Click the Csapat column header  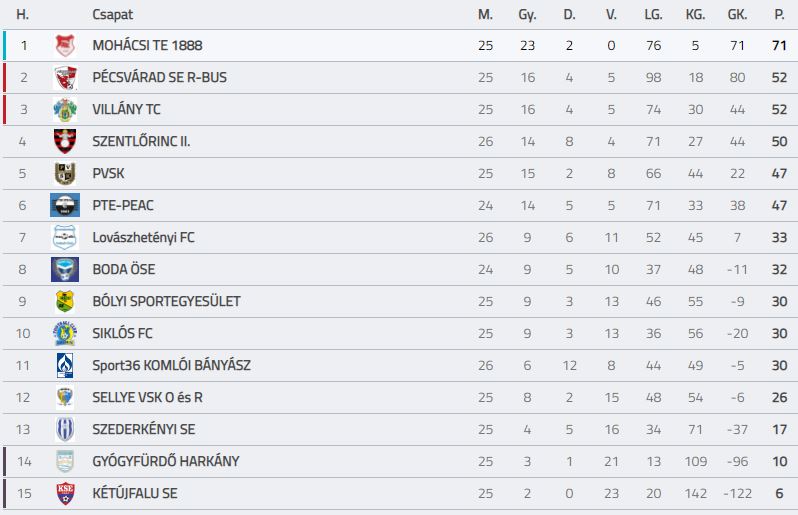pyautogui.click(x=112, y=15)
